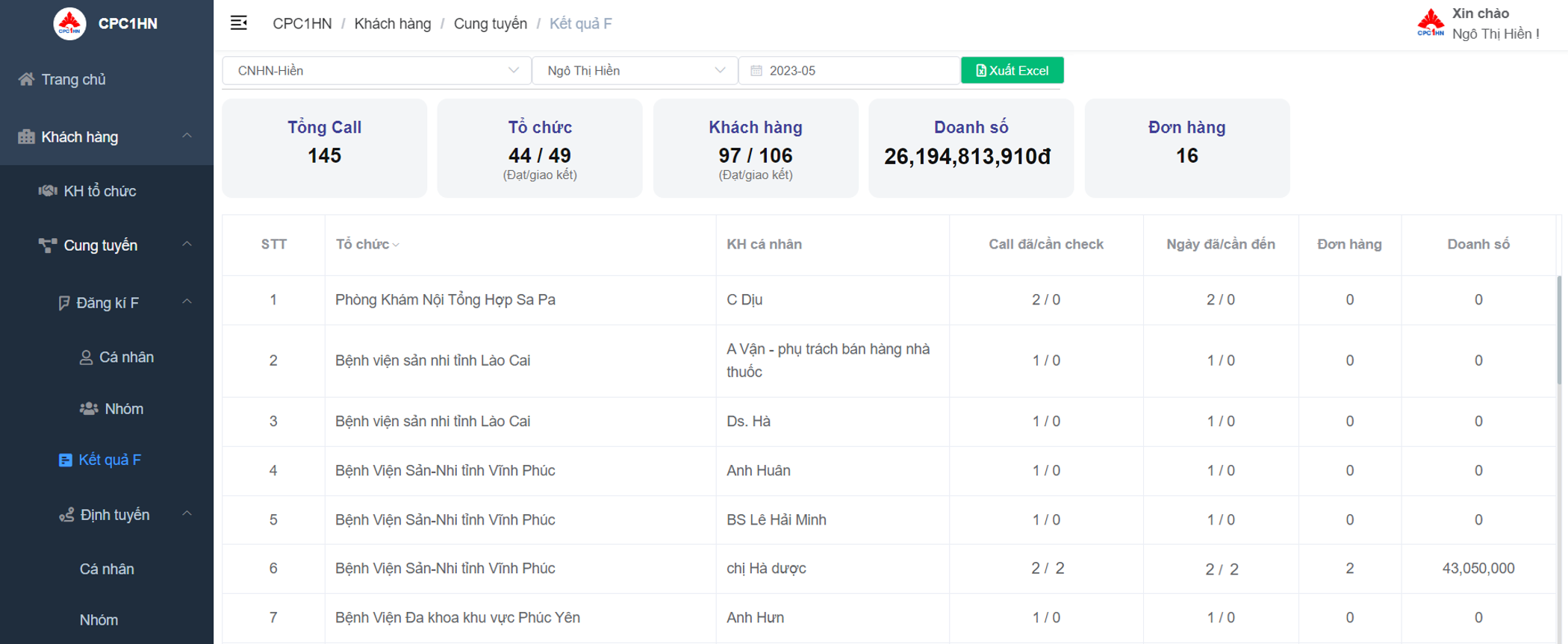The image size is (1568, 644).
Task: Click the person icon beside Cá nhân
Action: pos(87,357)
